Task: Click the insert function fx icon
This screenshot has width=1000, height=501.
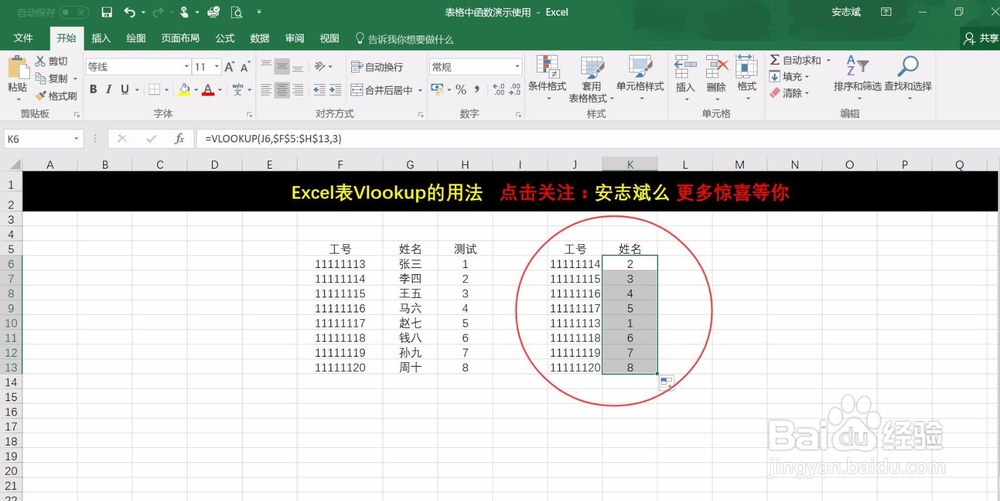Action: click(179, 138)
